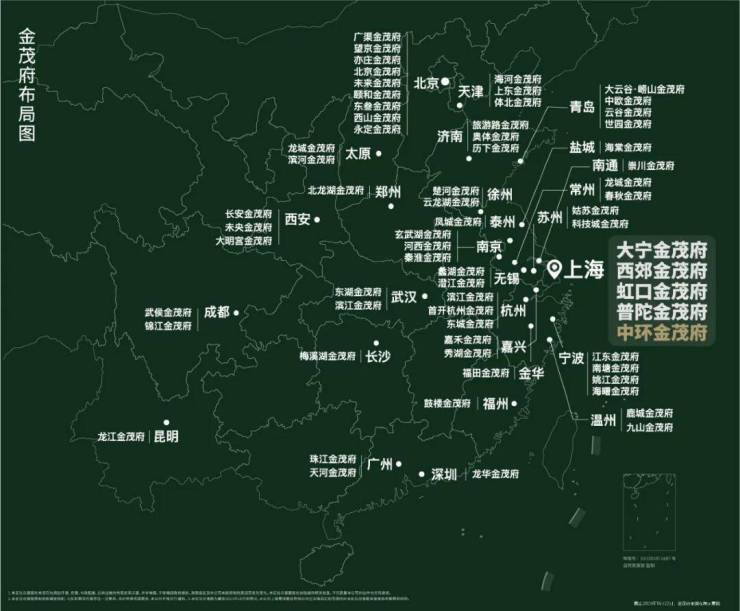Click 姑苏金茂府 beside 苏州
Viewport: 740px width, 611px height.
click(595, 210)
